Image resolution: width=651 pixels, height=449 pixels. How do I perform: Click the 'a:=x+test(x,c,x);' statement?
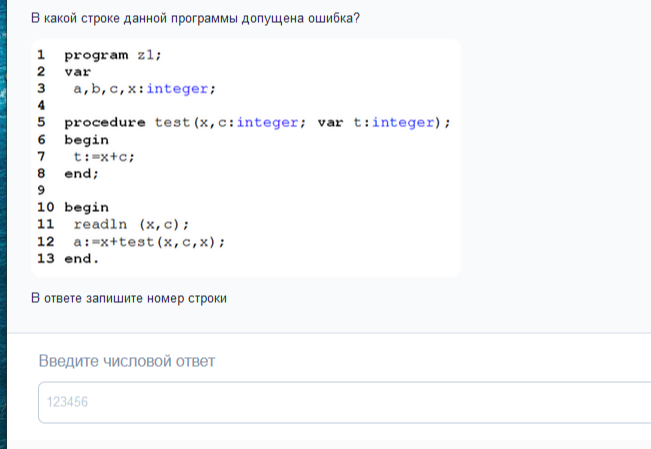point(148,241)
